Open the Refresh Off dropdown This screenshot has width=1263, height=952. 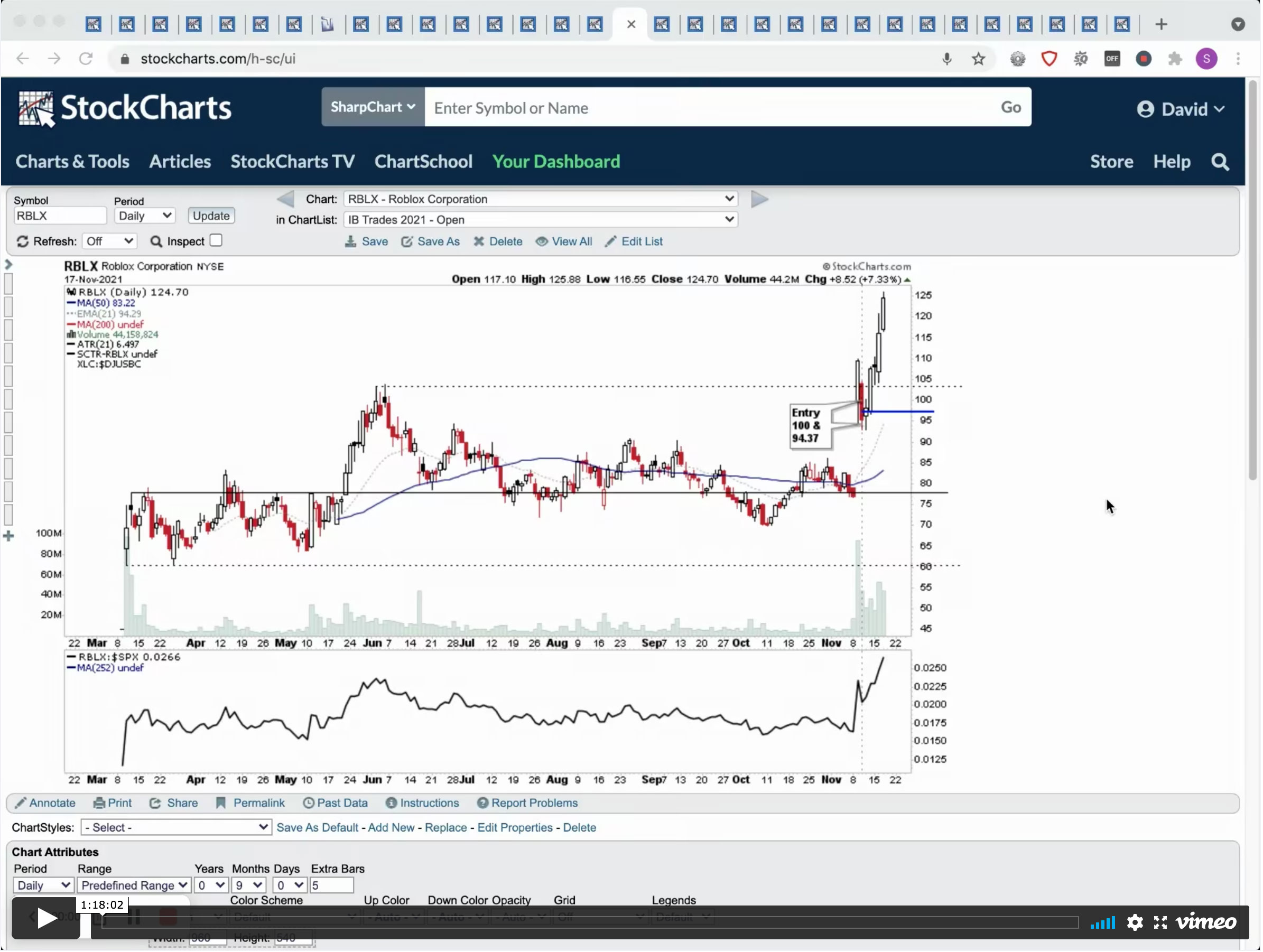[109, 241]
